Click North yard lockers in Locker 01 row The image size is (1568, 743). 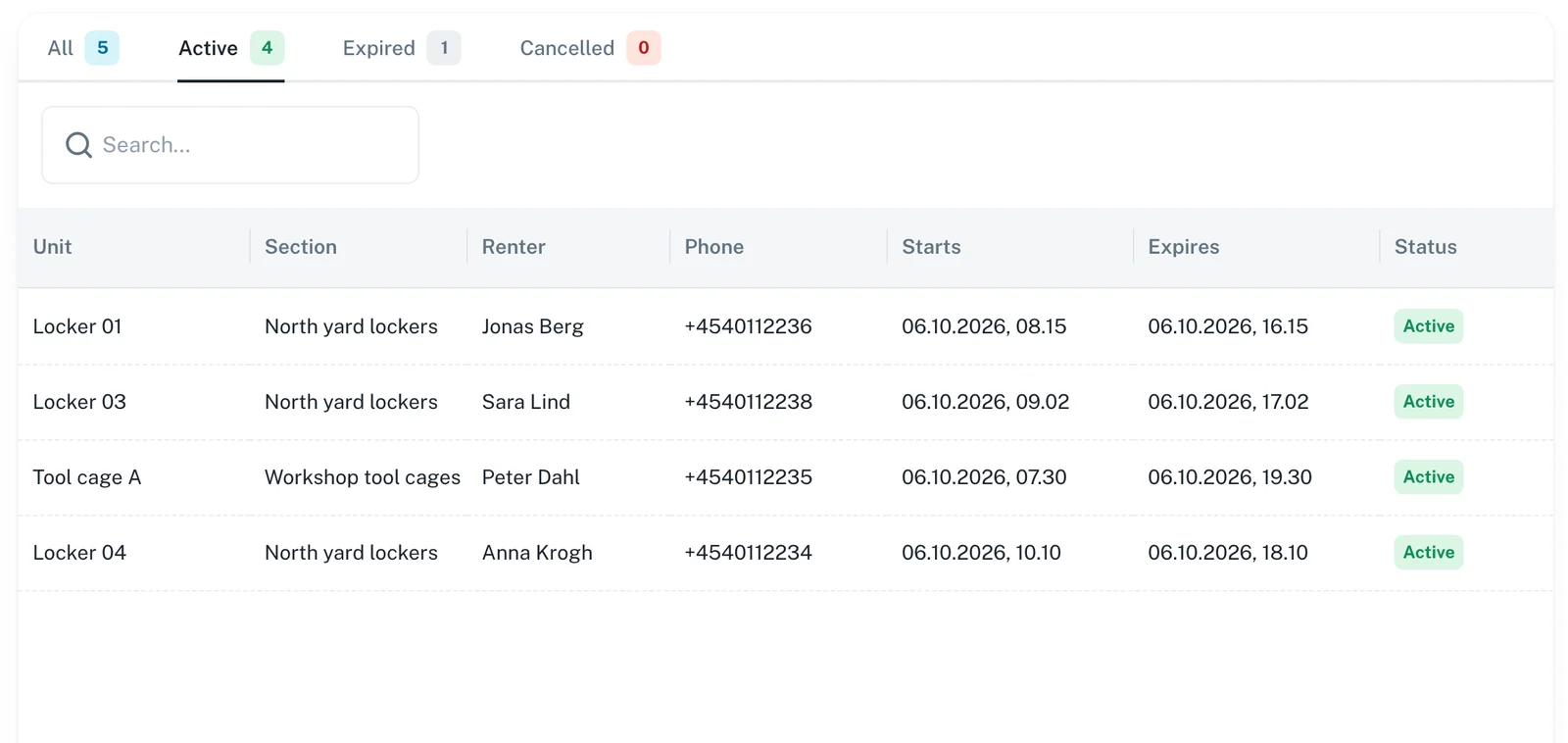pyautogui.click(x=351, y=326)
